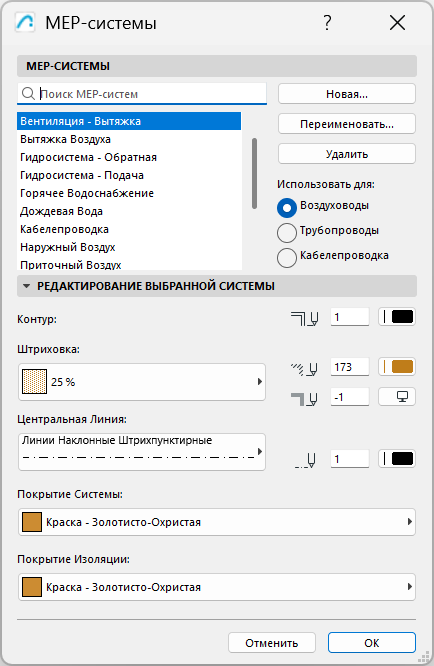Click the center line pen icon

[x=305, y=460]
